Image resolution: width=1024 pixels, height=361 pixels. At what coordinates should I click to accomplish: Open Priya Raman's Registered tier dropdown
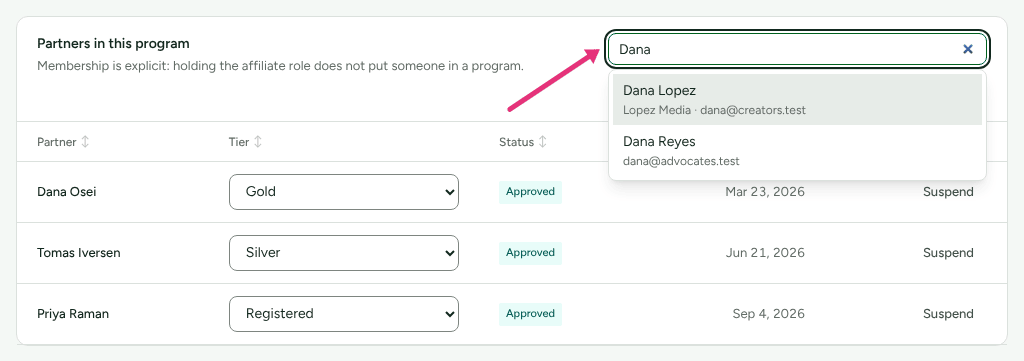344,314
